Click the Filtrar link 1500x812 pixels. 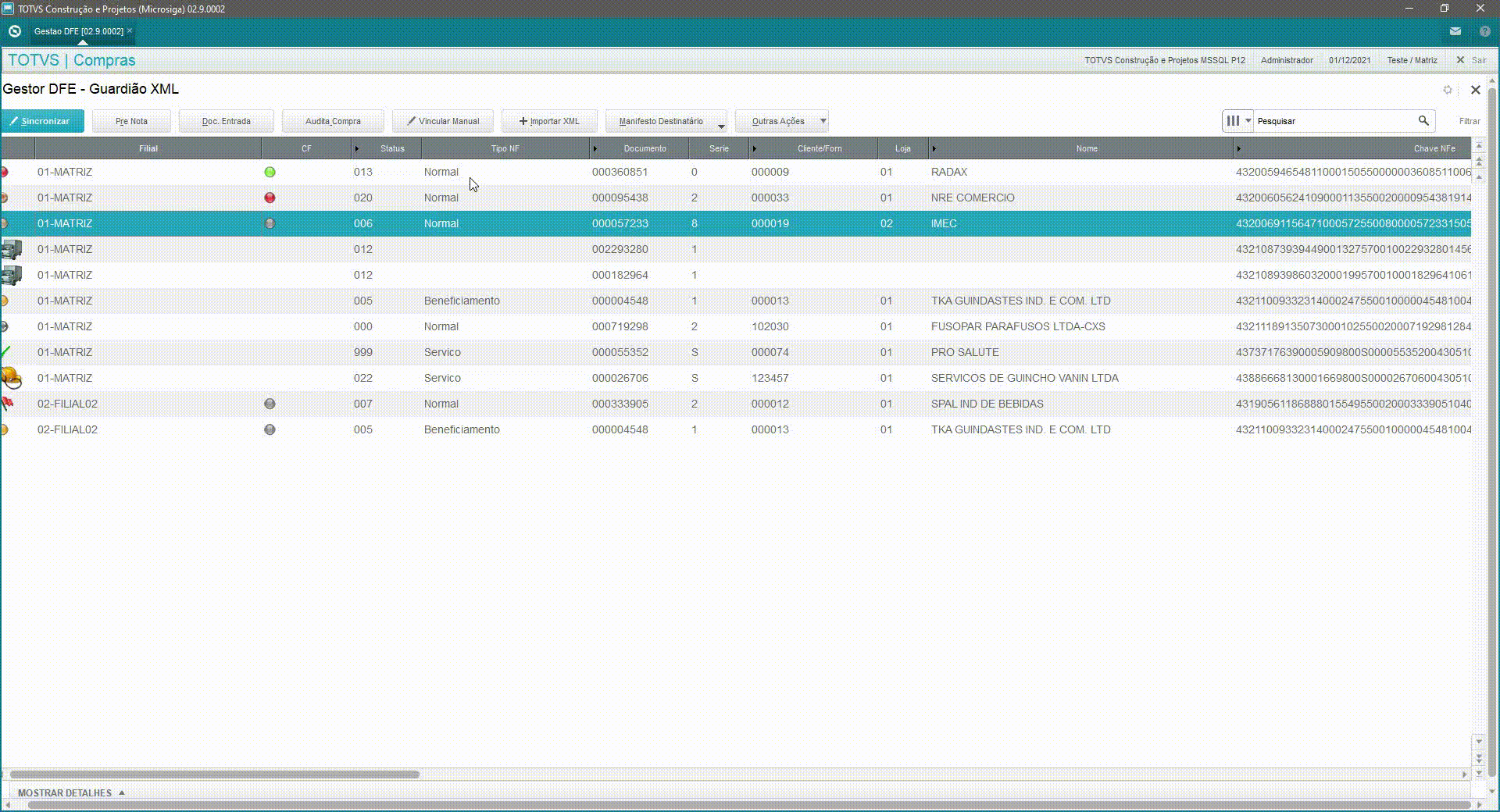point(1470,121)
